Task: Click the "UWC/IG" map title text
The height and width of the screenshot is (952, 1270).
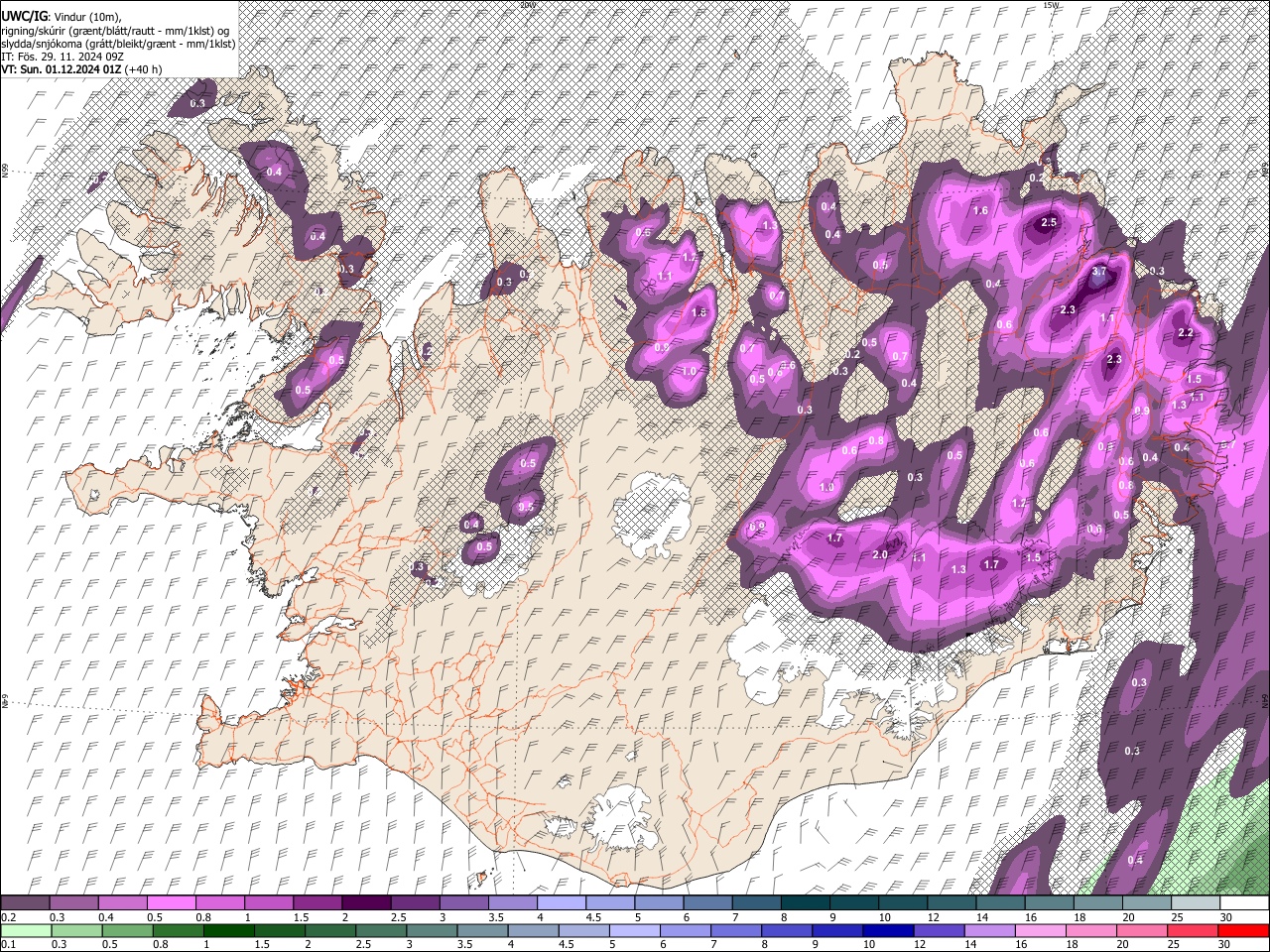Action: pos(25,17)
